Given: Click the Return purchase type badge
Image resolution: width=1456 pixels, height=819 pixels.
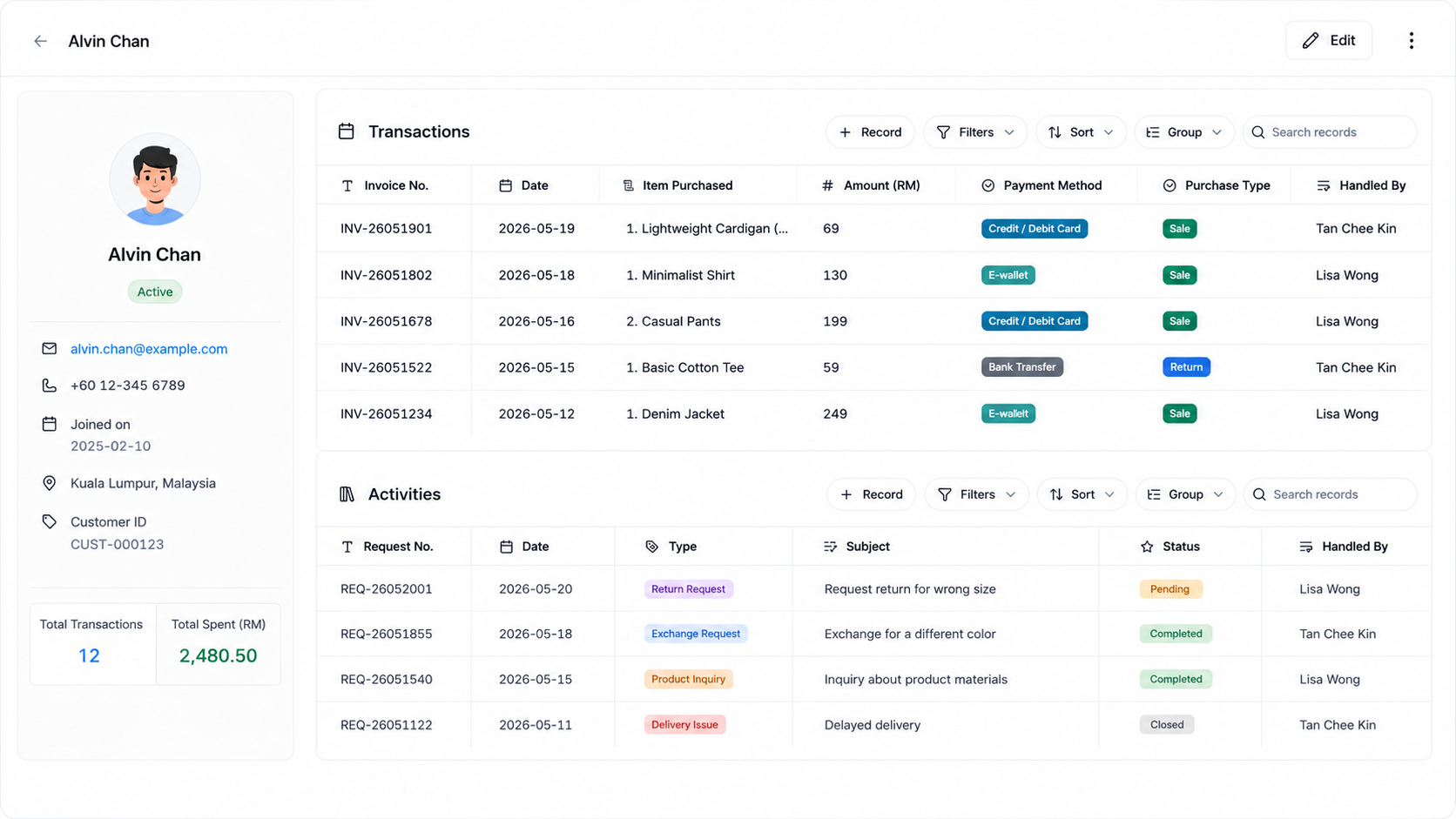Looking at the screenshot, I should (x=1186, y=367).
